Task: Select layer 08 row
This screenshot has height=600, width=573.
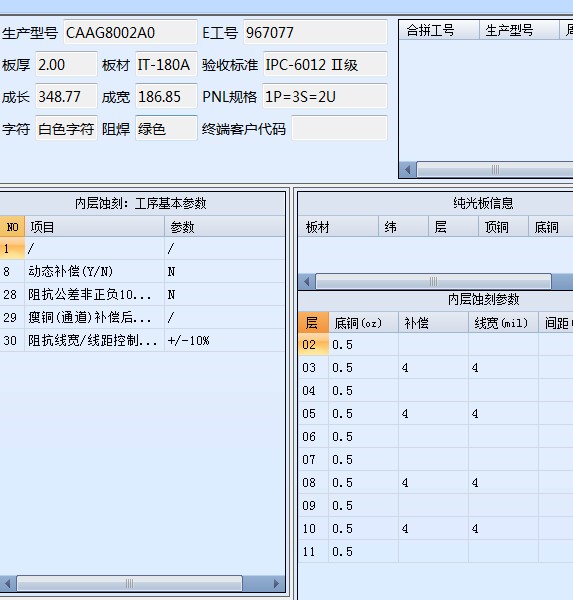Action: coord(436,483)
